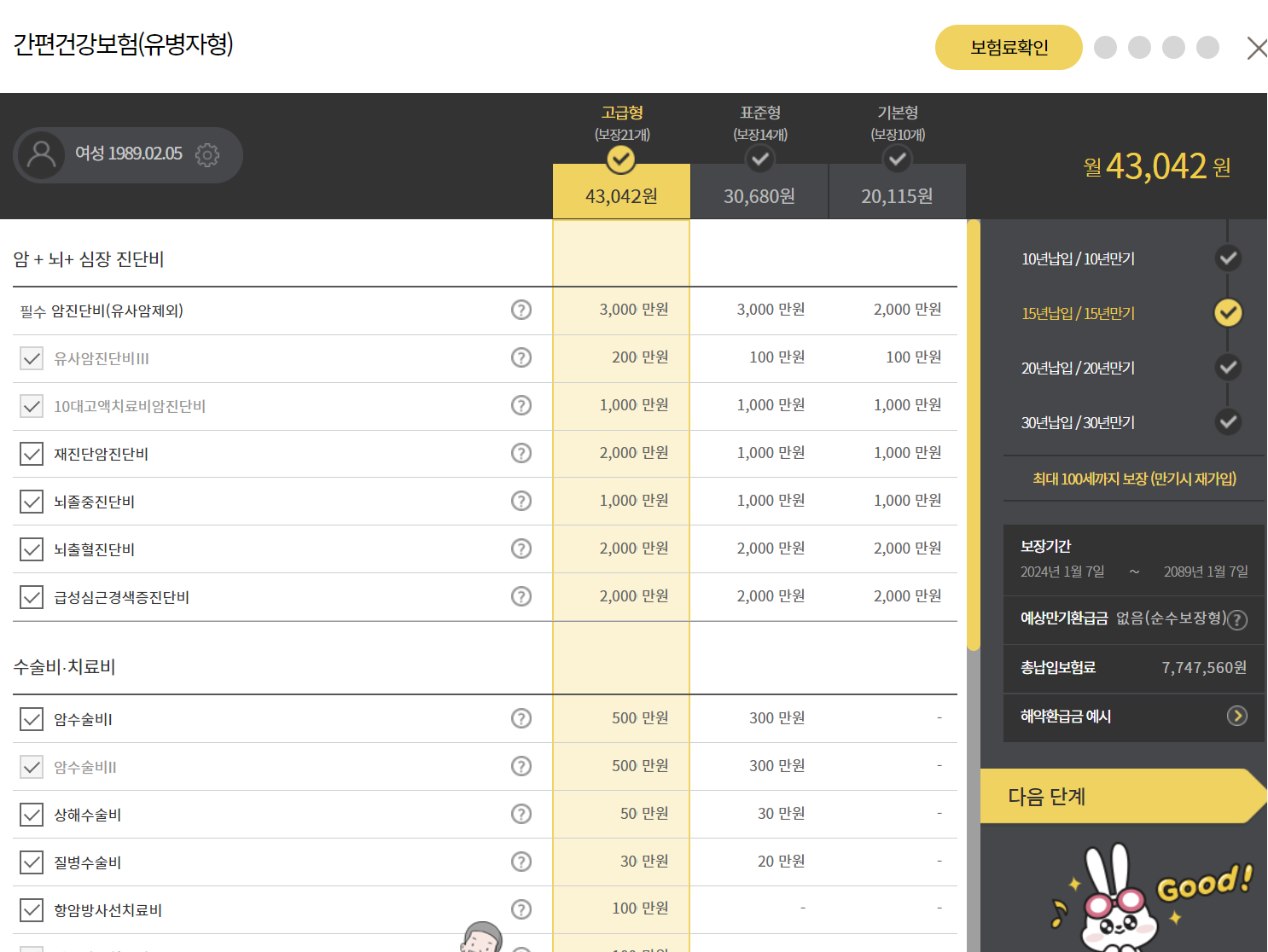
Task: Toggle the 유사암진단비III checkbox
Action: [32, 358]
